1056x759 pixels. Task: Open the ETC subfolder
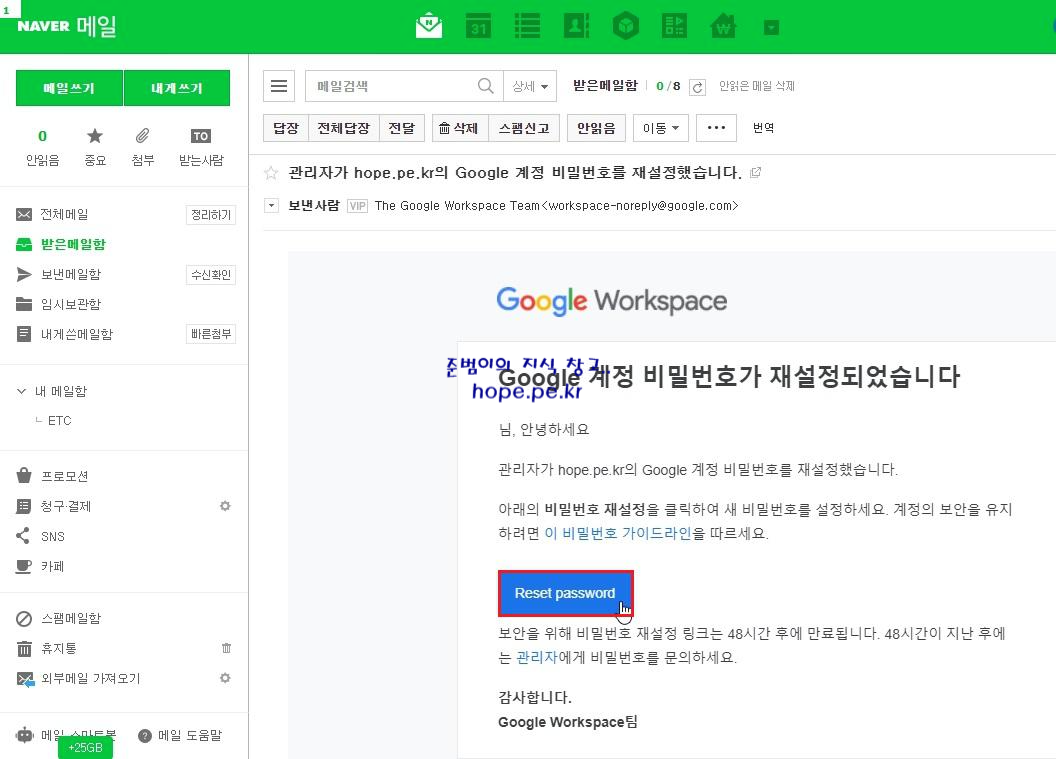tap(59, 421)
